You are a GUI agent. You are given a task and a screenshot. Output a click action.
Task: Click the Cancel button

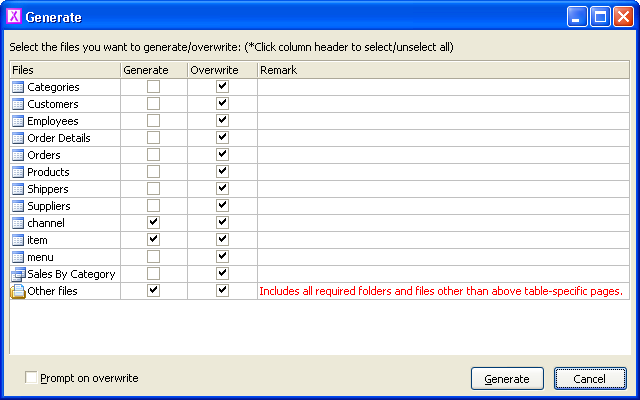[x=590, y=379]
